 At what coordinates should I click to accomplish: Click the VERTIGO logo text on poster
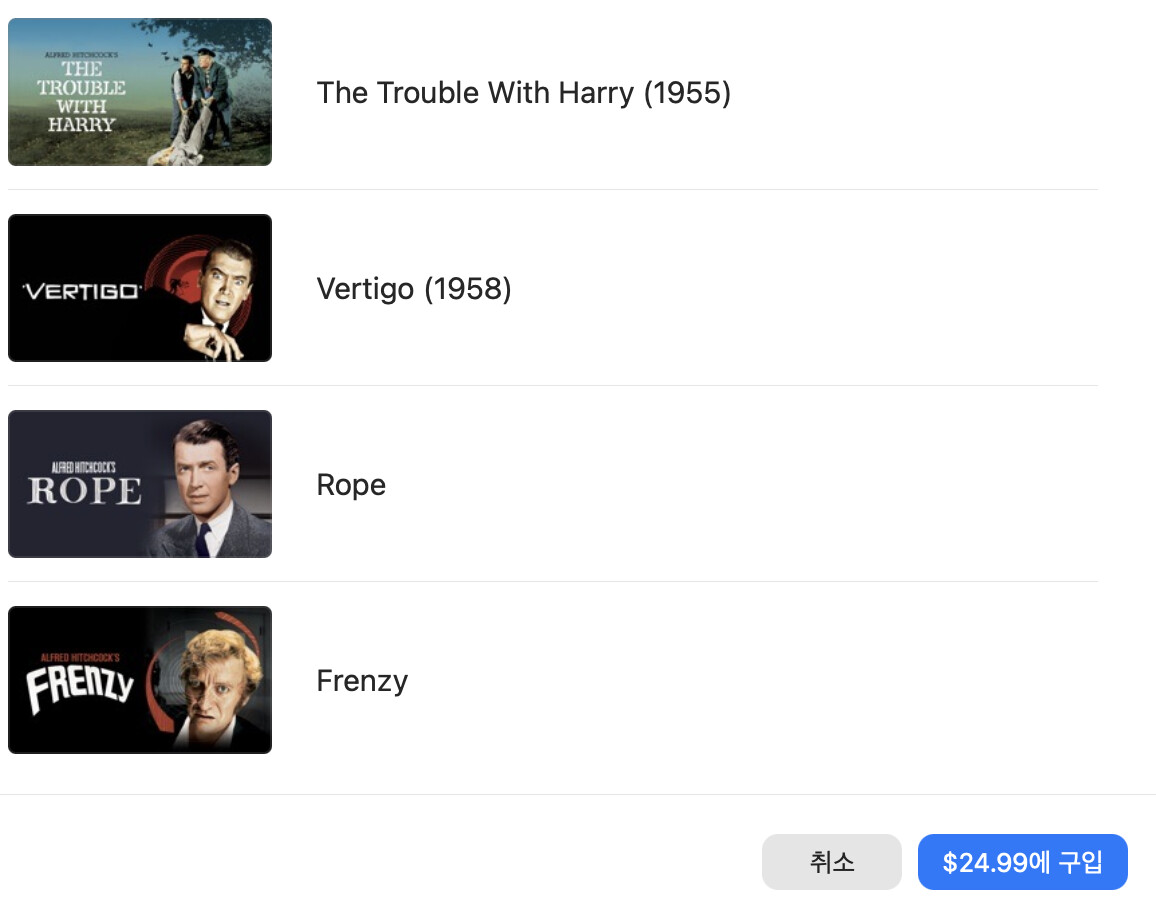point(82,291)
